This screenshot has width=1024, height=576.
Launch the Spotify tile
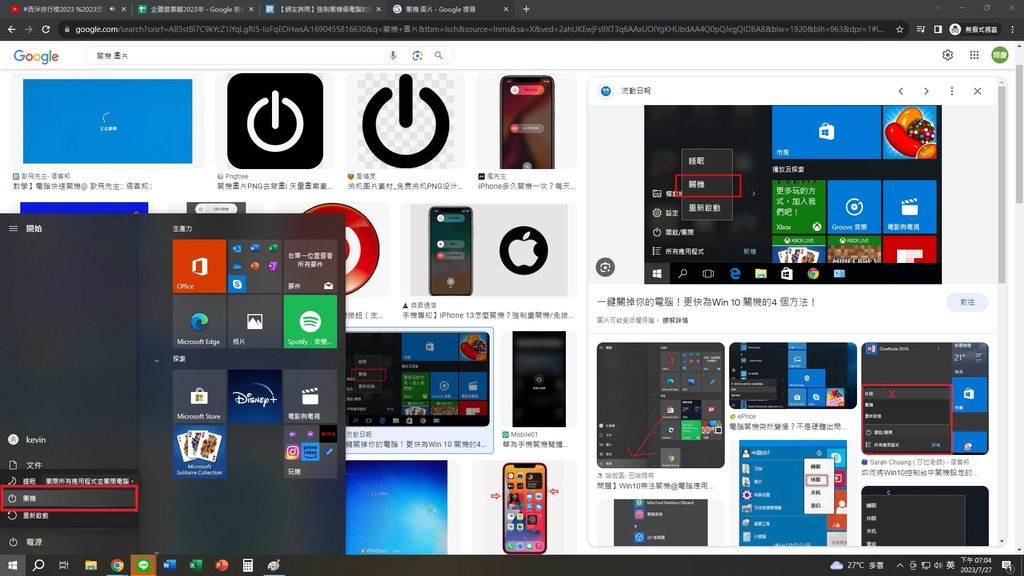click(310, 321)
